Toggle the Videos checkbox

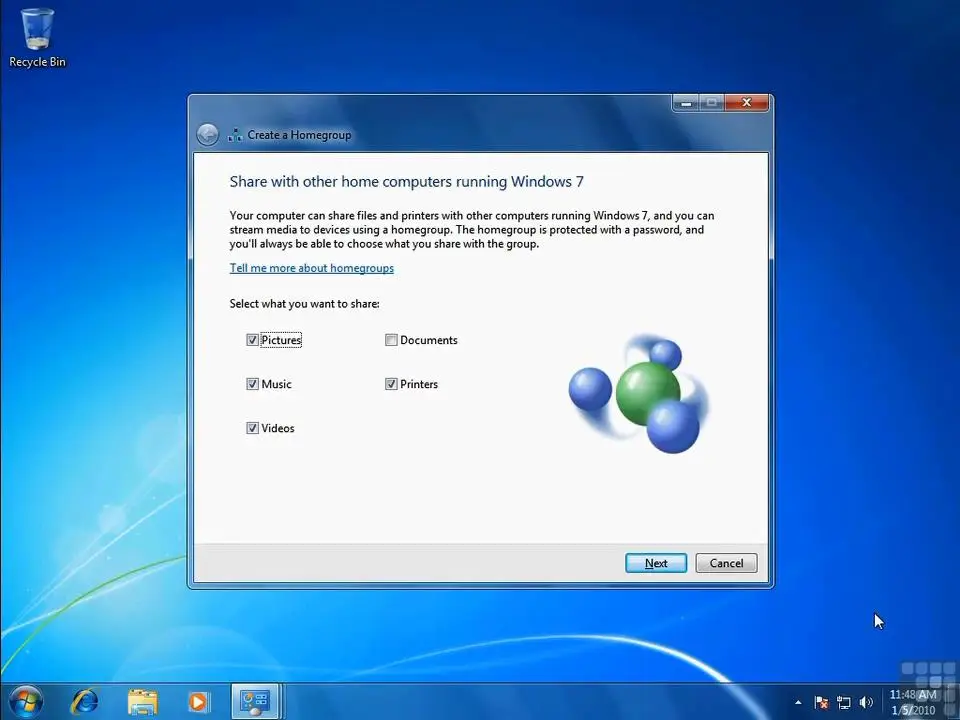click(x=252, y=428)
